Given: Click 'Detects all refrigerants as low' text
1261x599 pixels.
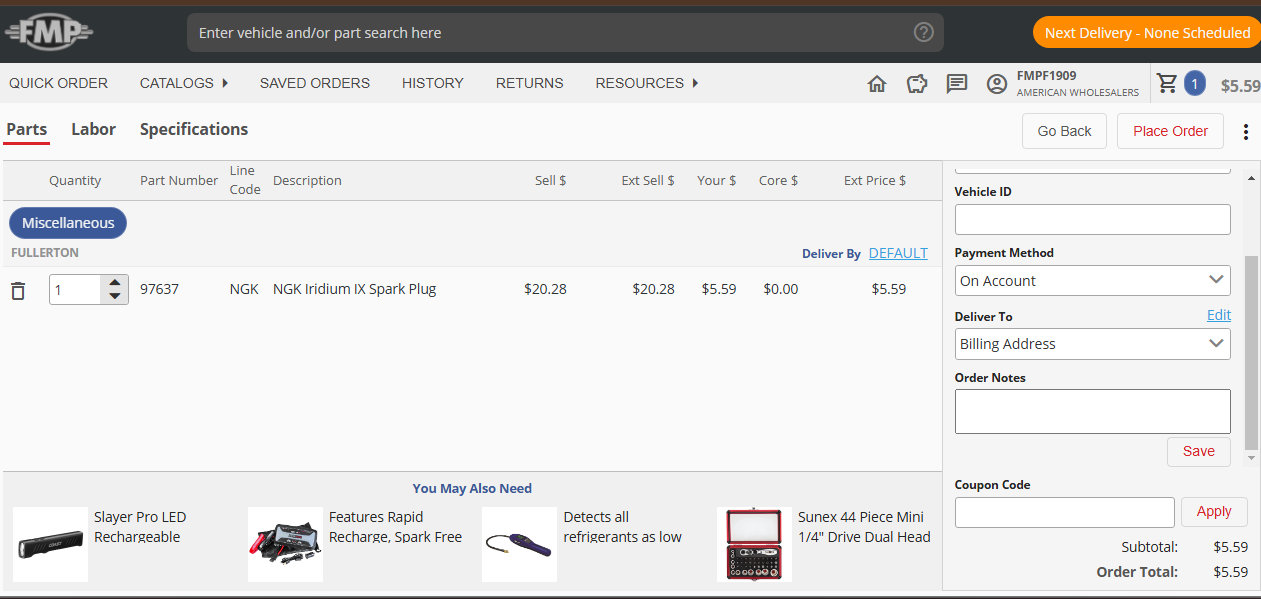Looking at the screenshot, I should pos(622,527).
